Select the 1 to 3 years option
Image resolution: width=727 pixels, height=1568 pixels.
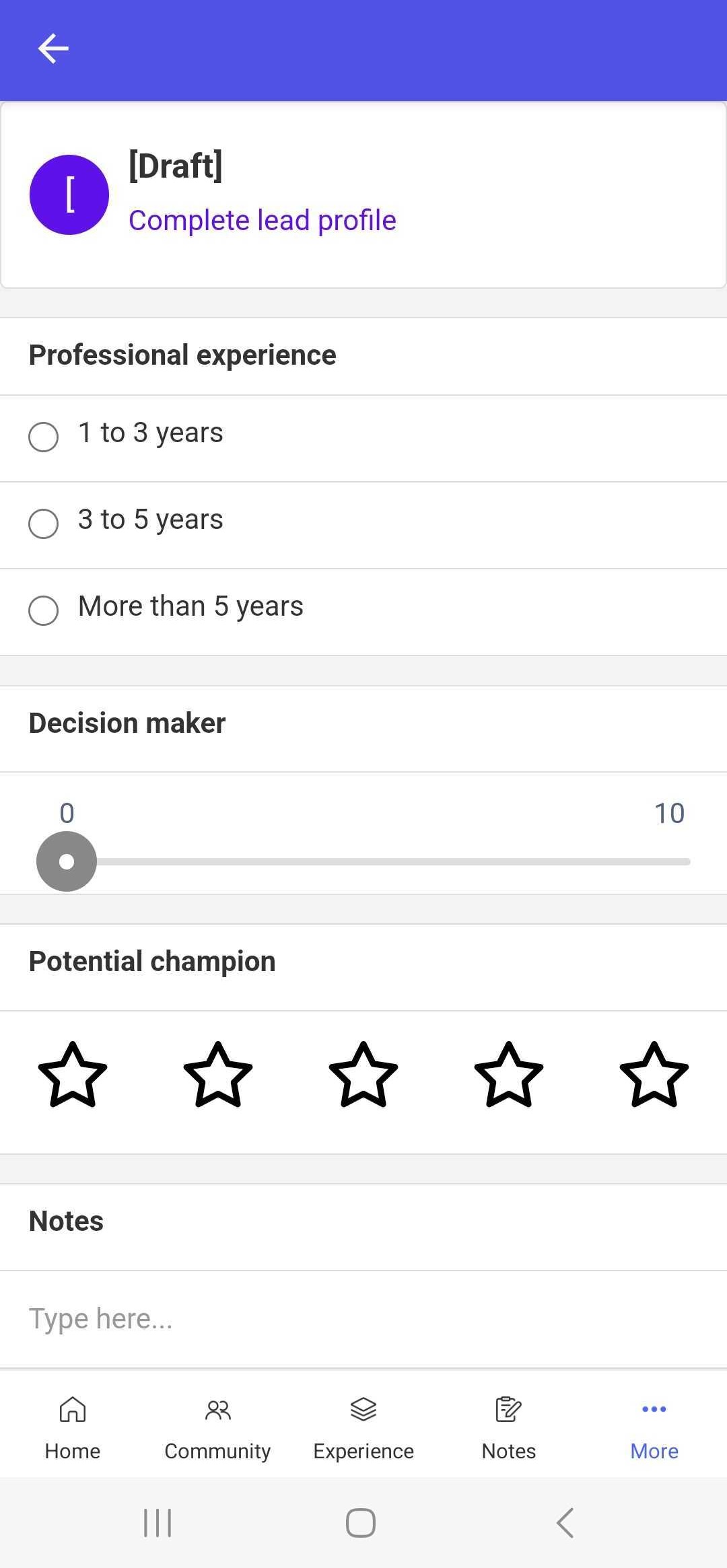click(x=363, y=438)
